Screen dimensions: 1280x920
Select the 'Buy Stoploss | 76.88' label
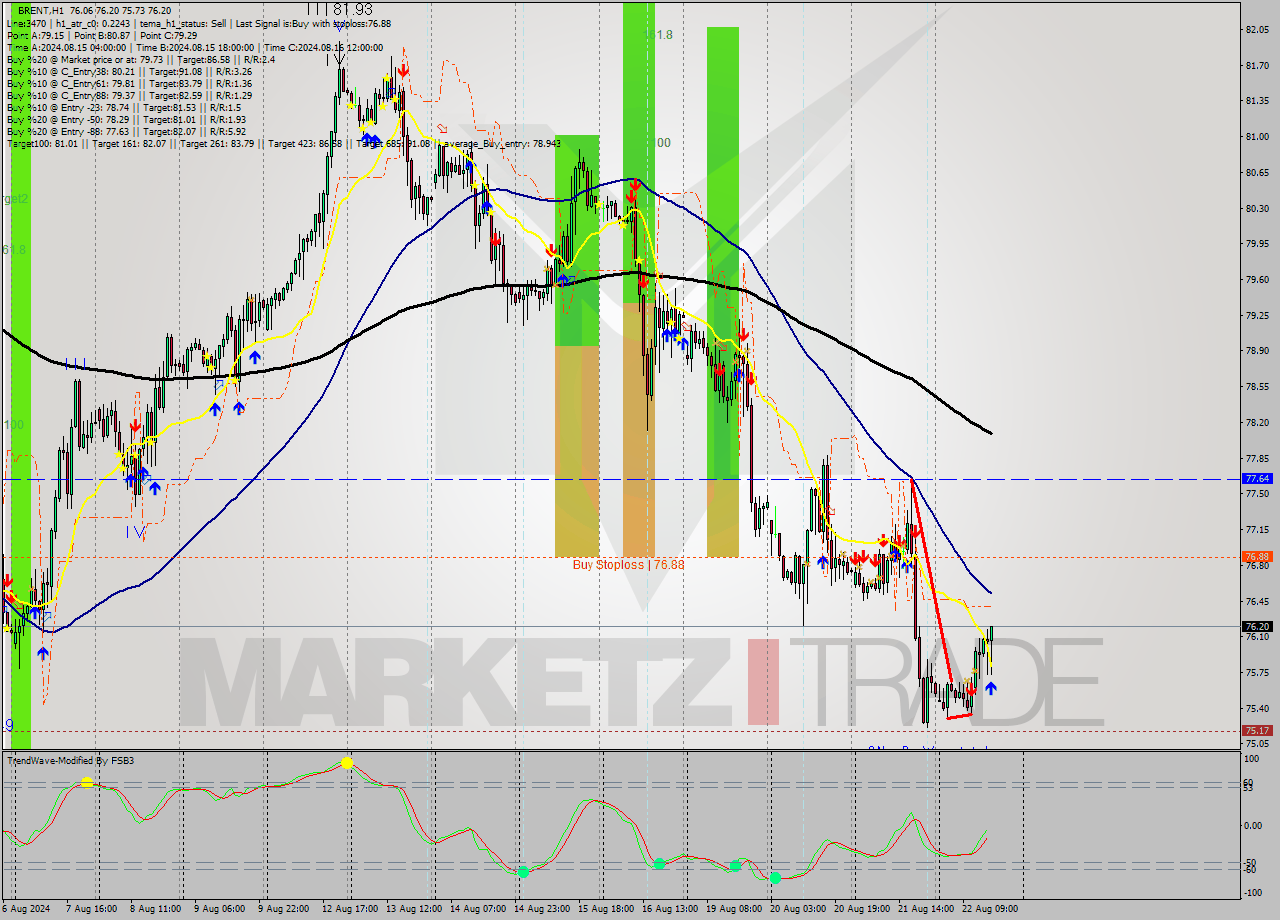[x=628, y=564]
